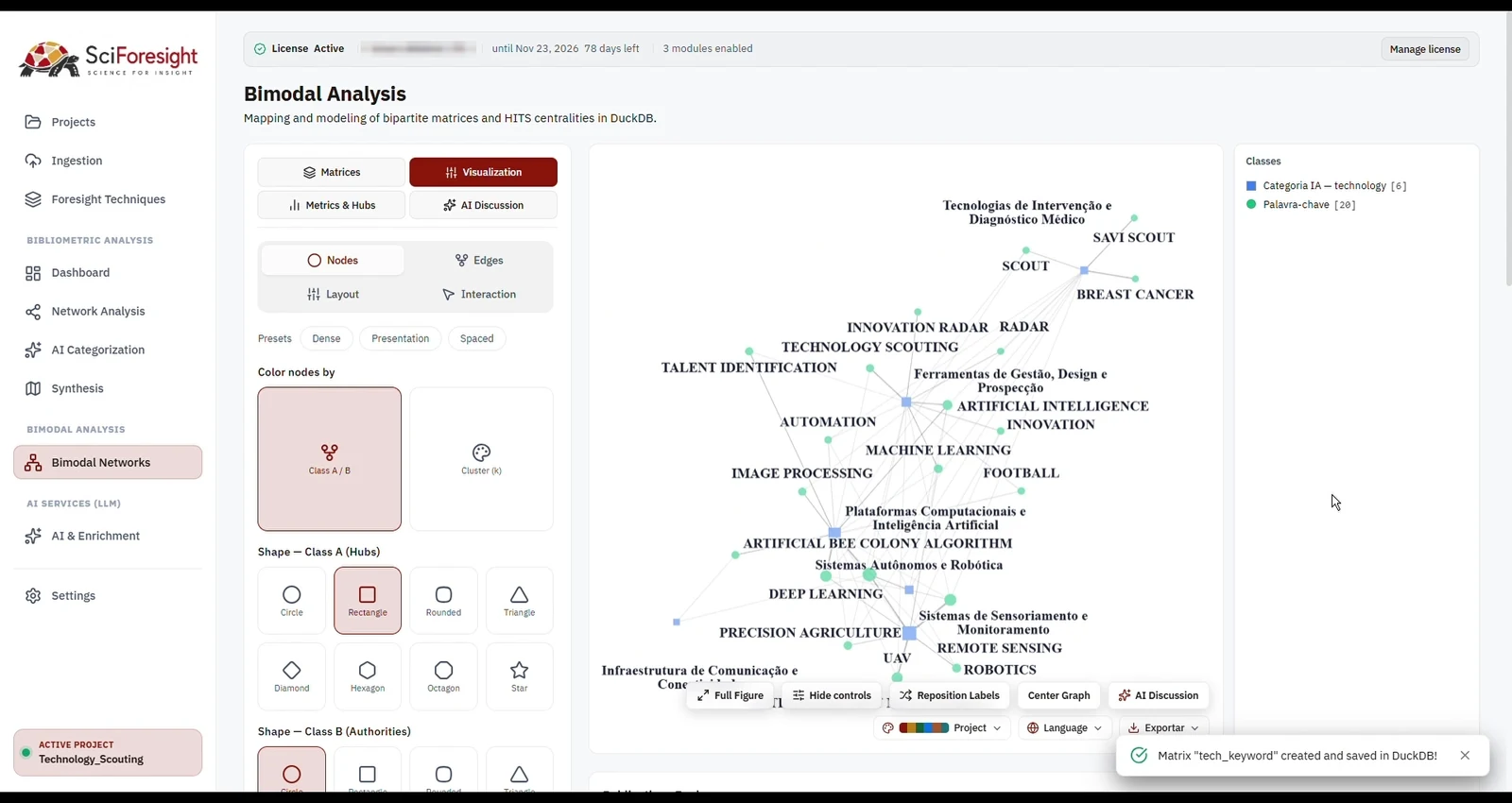Click the page vertical scrollbar
The height and width of the screenshot is (803, 1512).
tap(1507, 151)
